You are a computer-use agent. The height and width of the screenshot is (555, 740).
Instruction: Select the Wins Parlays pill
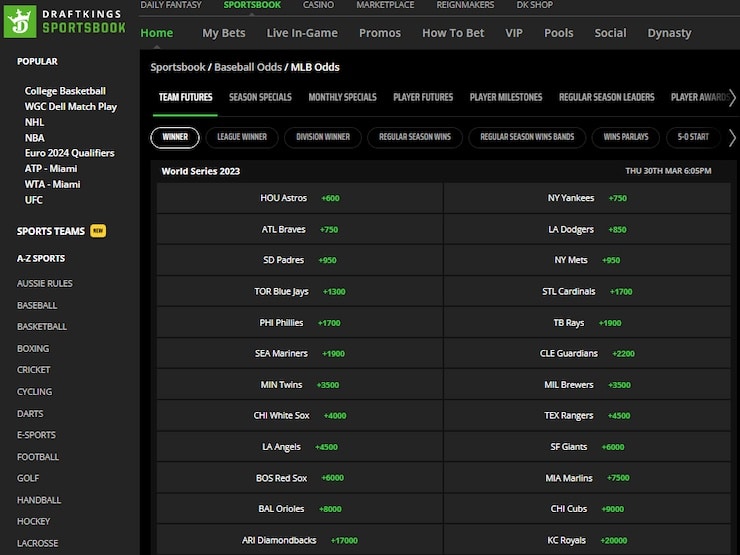tap(626, 137)
